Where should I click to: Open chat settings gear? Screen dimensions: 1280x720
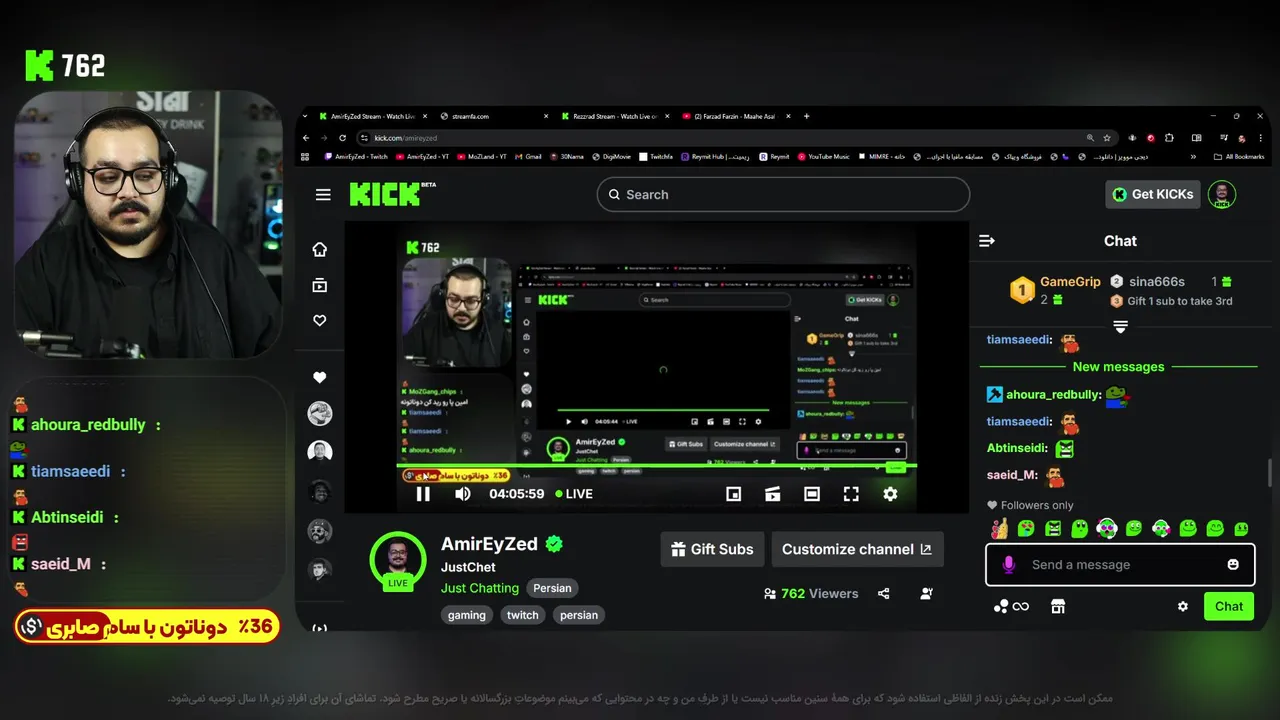point(1183,606)
